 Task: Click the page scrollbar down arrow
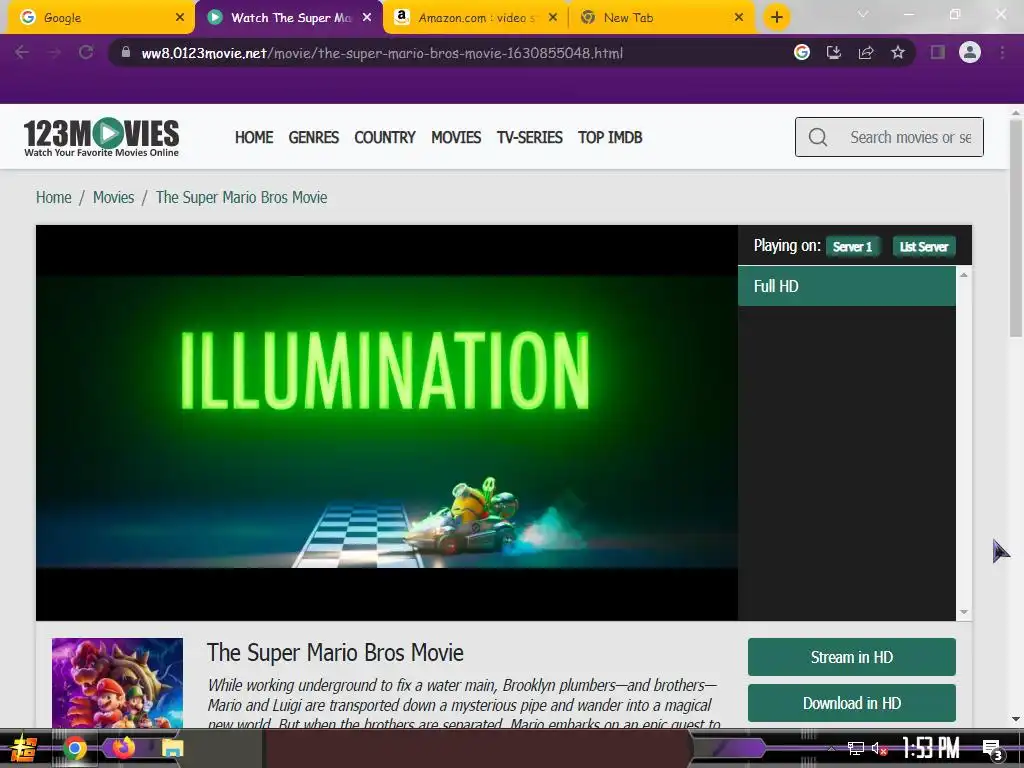click(x=1016, y=719)
